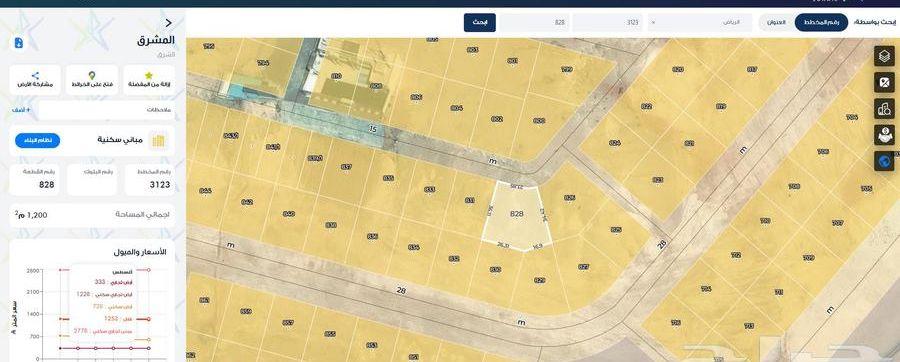Screen dimensions: 900x362
Task: Open the map layers tool
Action: tap(884, 56)
